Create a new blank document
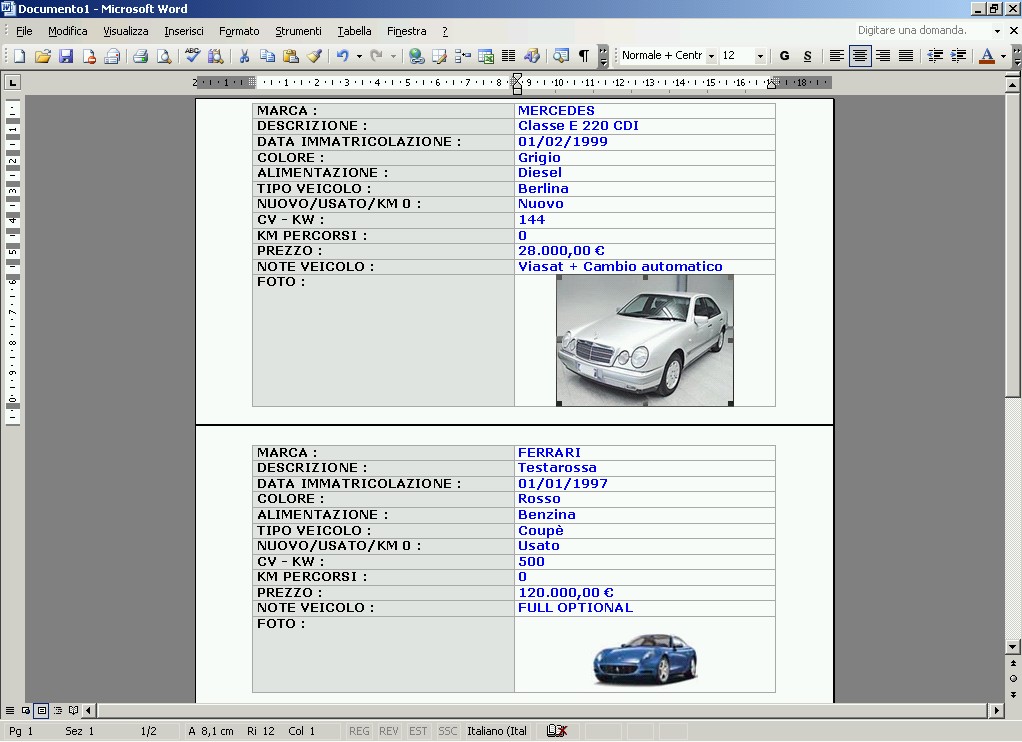 click(20, 56)
